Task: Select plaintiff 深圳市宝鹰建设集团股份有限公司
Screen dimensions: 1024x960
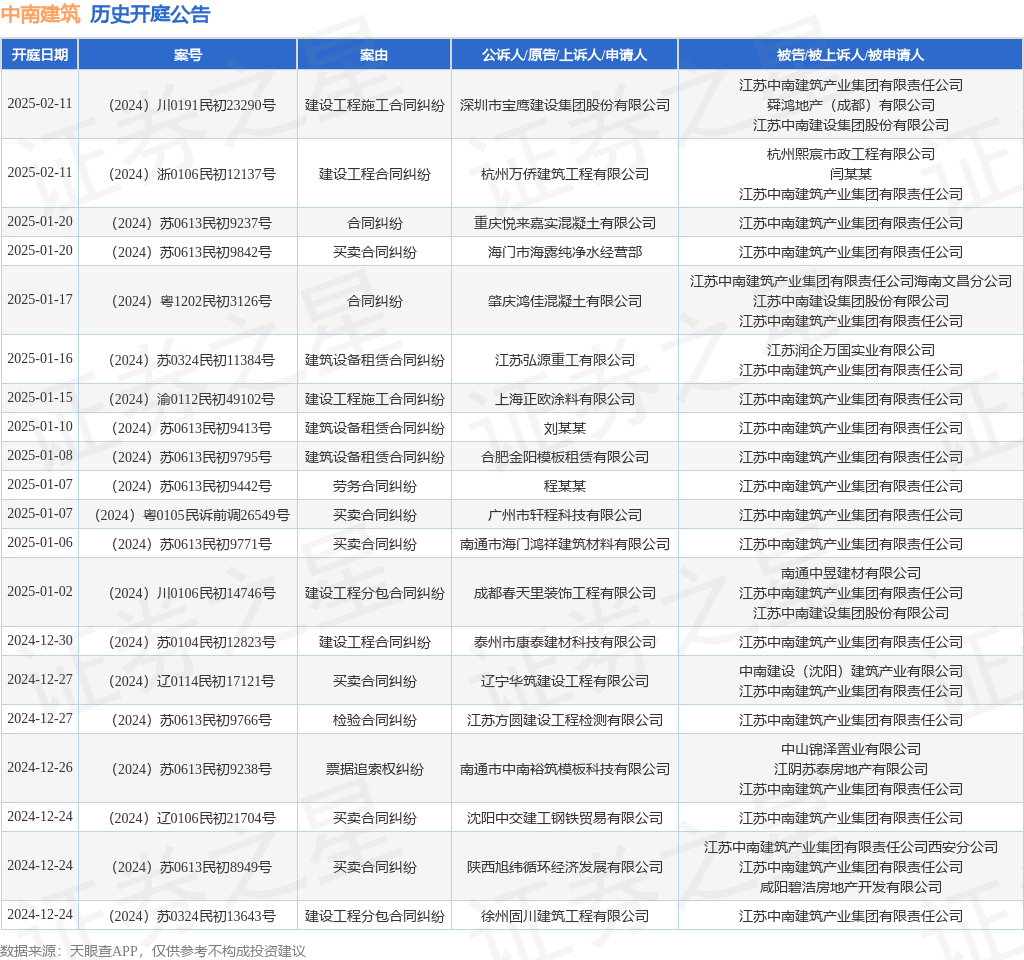Action: 565,105
